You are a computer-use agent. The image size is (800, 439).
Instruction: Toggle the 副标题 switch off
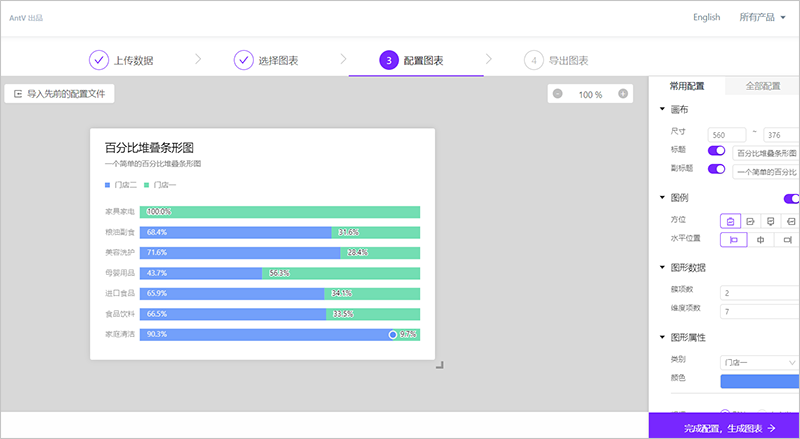tap(716, 169)
